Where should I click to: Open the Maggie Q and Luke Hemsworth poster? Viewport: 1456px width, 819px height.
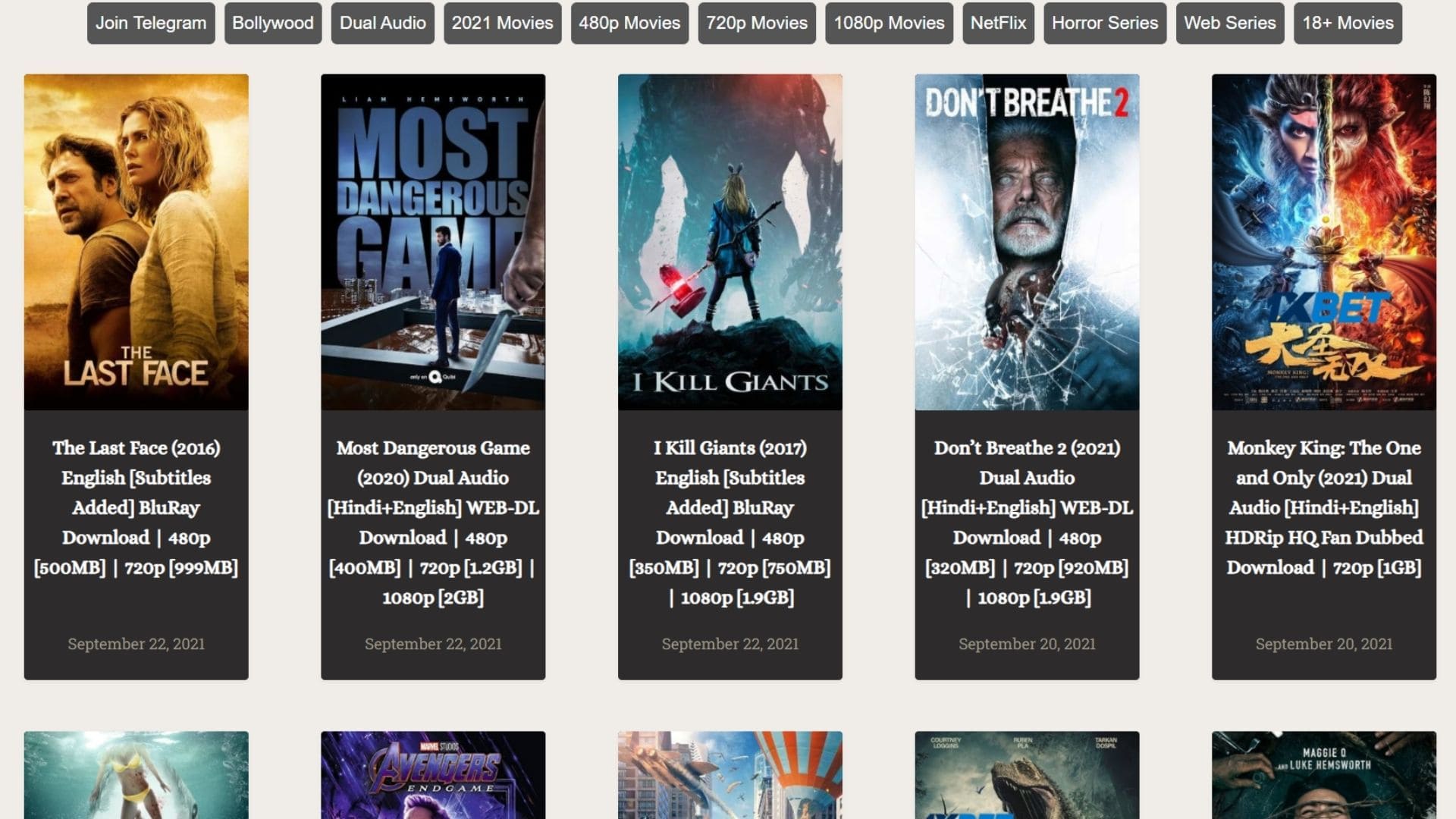pos(1324,775)
